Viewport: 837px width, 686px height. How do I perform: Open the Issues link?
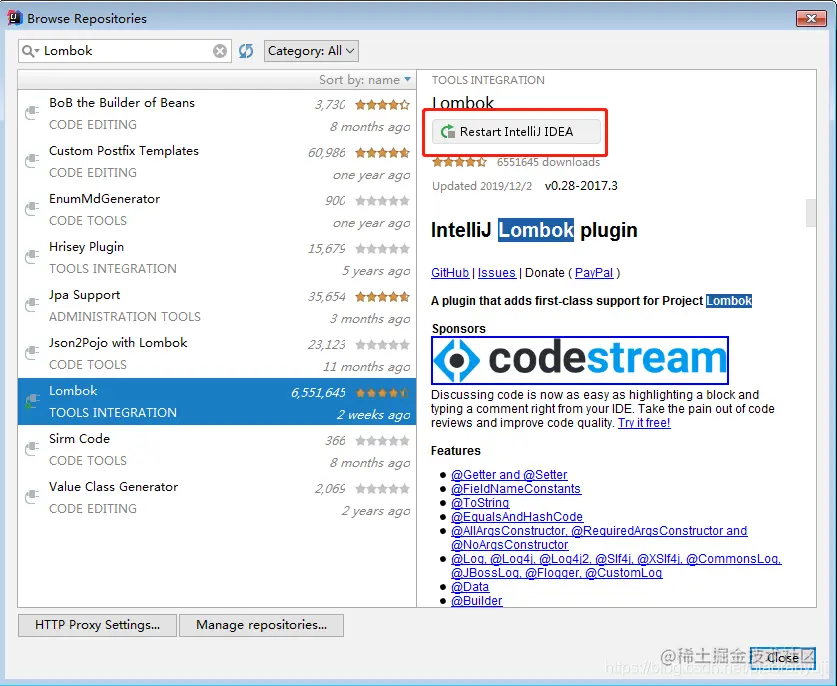pos(496,273)
